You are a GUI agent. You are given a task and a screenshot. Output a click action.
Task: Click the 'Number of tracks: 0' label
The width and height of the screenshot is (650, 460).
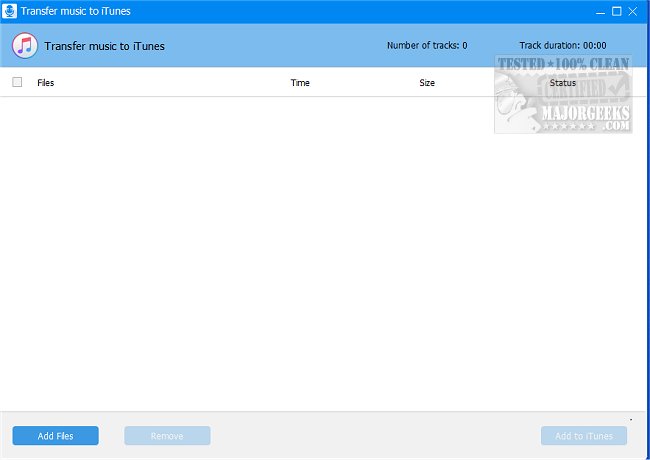[427, 46]
